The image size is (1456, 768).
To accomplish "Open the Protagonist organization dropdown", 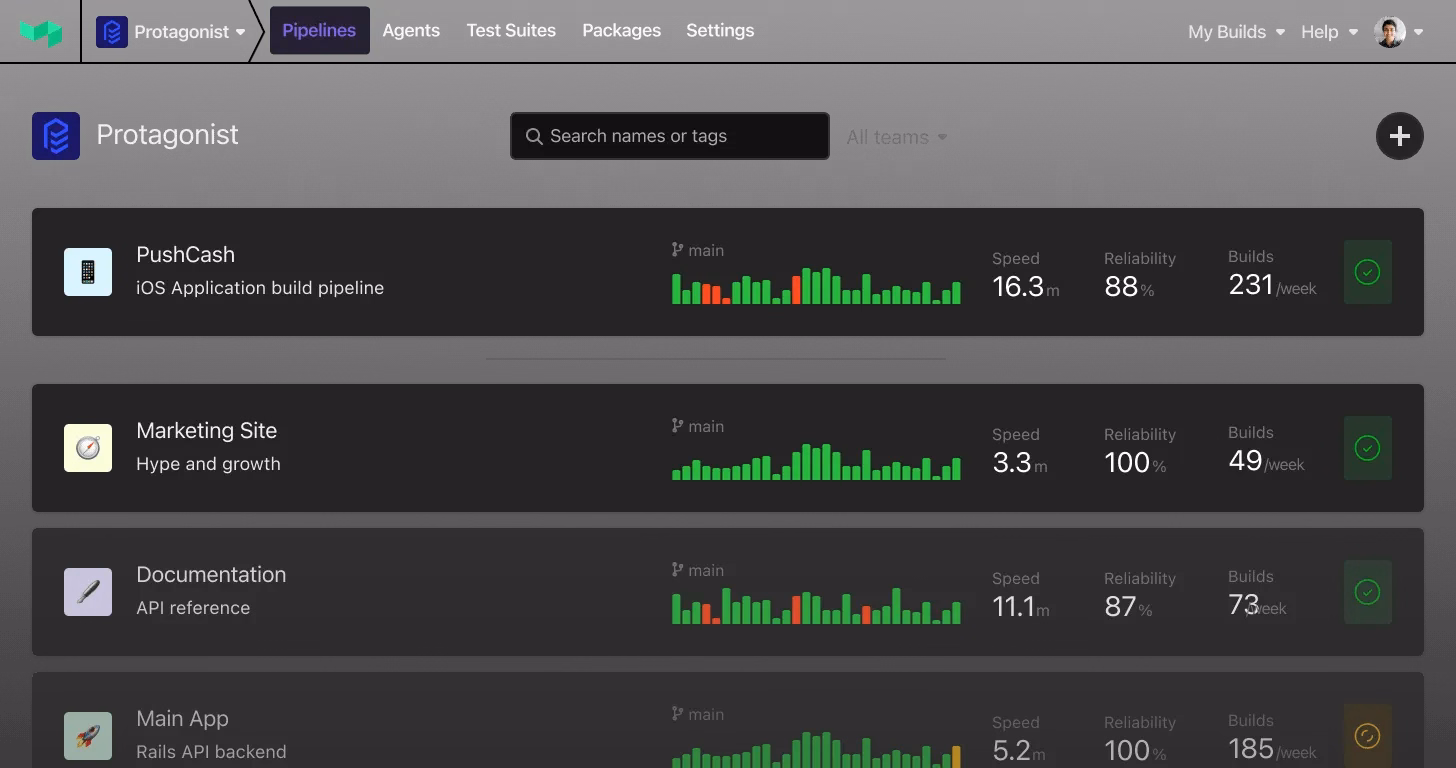I will pos(172,32).
